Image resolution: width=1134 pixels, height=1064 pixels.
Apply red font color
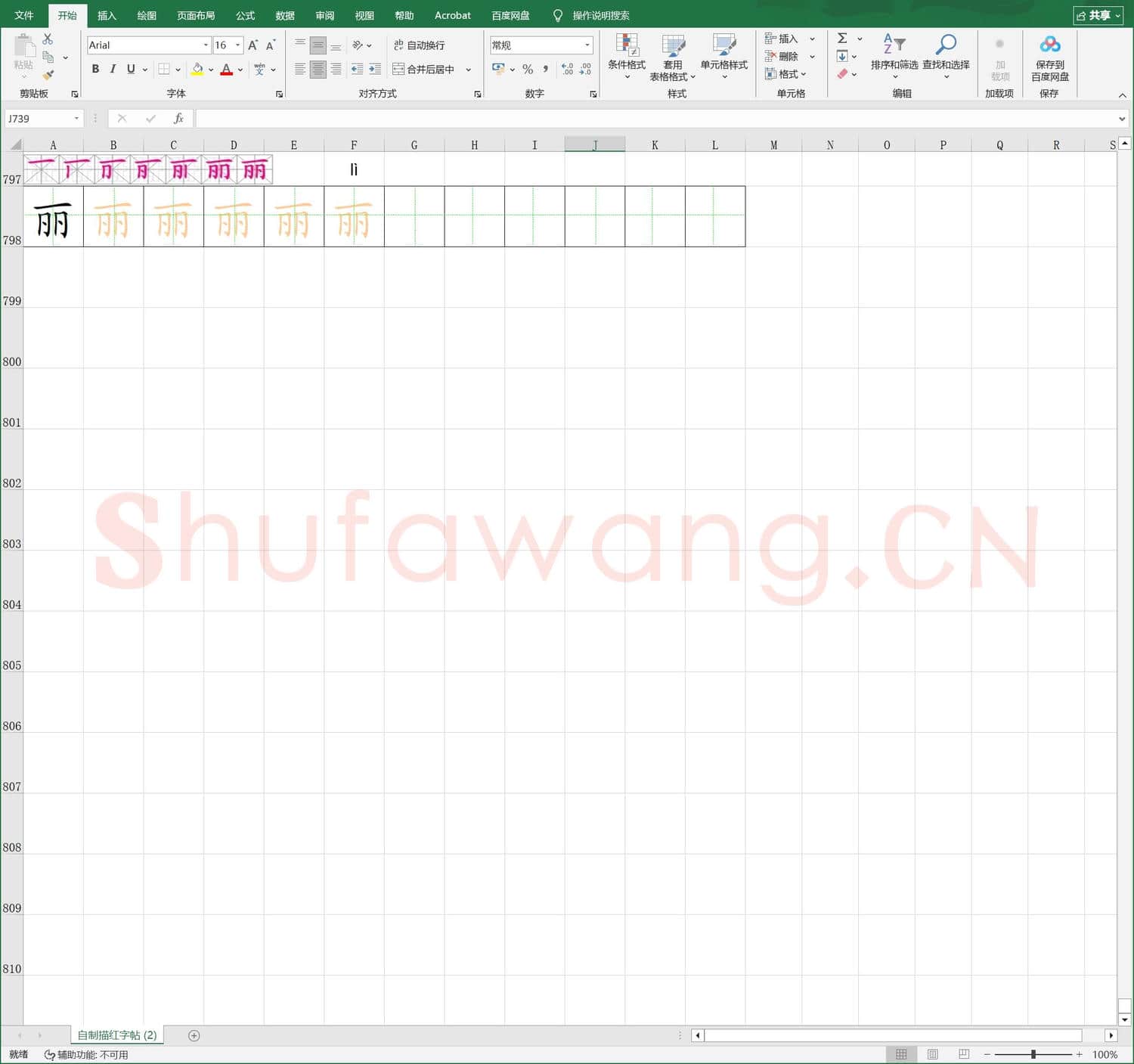click(226, 69)
